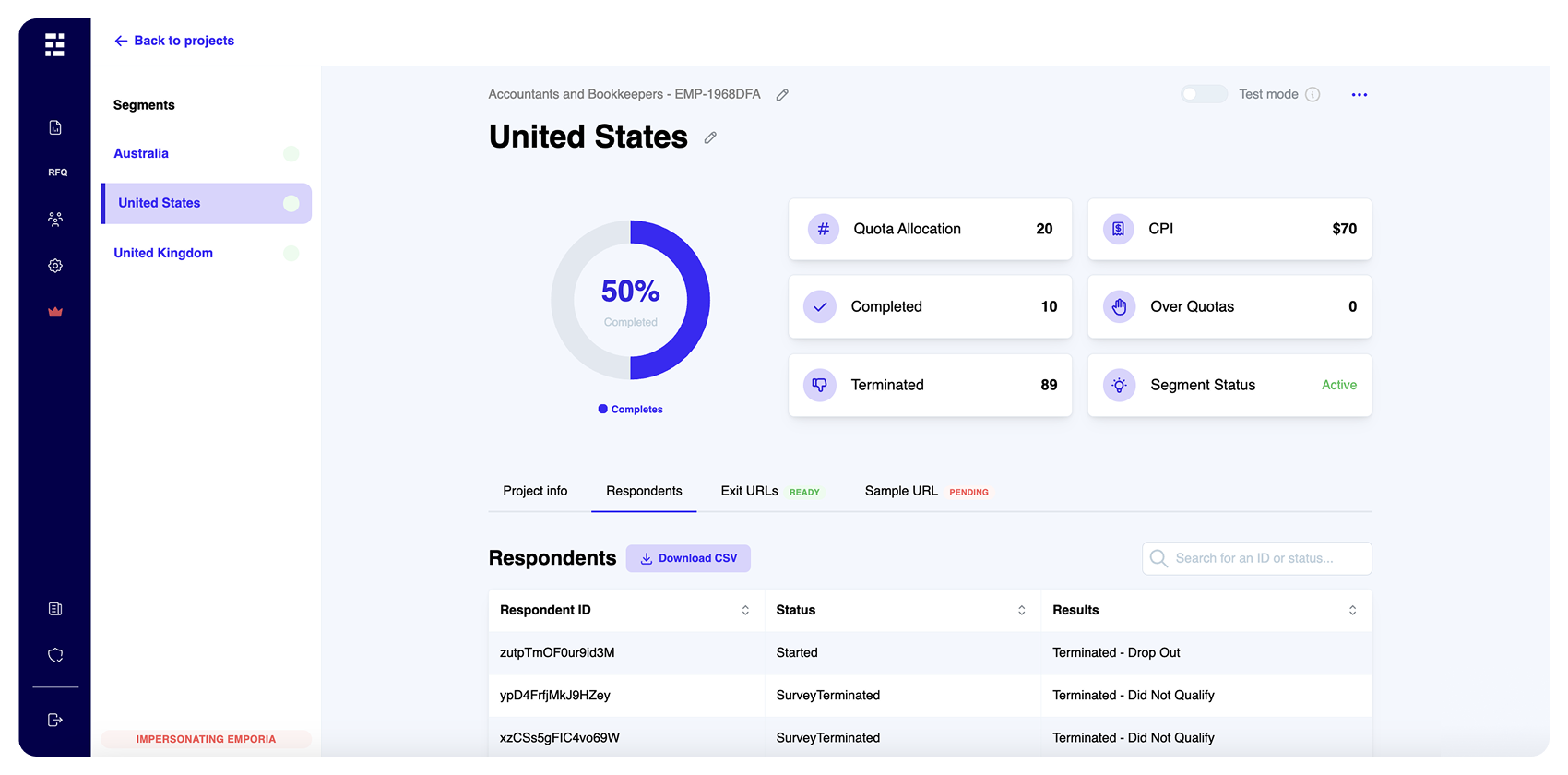
Task: Sort by Respondent ID column arrows
Action: point(745,610)
